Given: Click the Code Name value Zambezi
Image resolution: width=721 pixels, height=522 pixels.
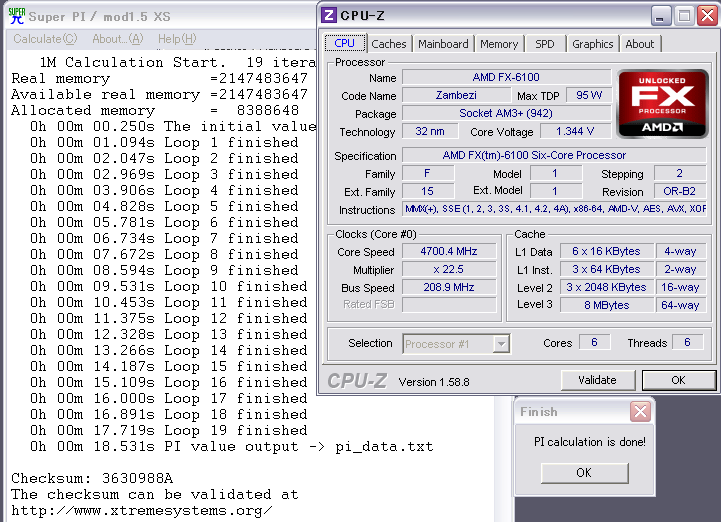Looking at the screenshot, I should pos(456,95).
